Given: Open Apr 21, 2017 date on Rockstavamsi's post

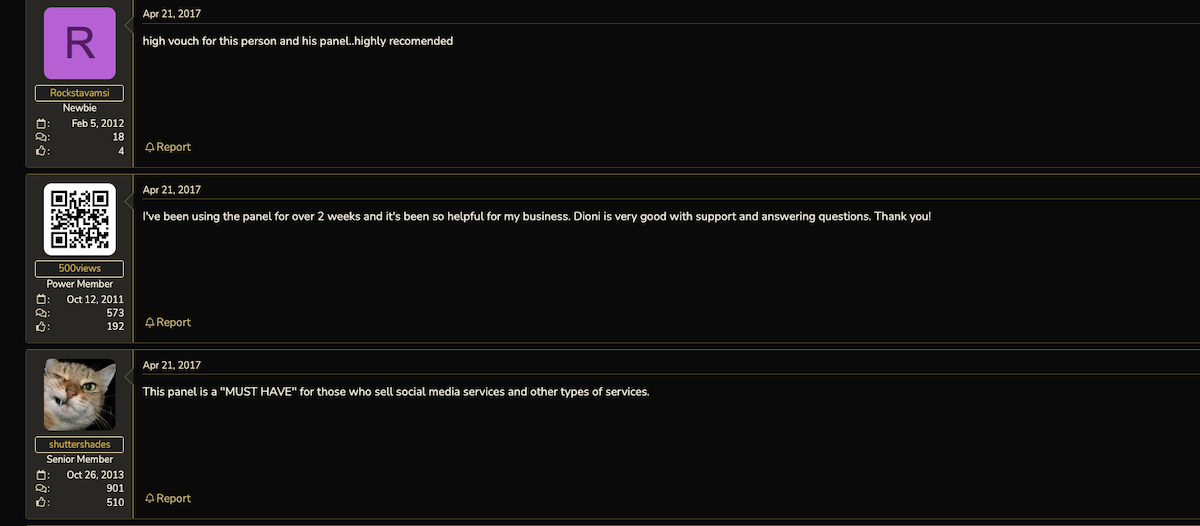Looking at the screenshot, I should click(x=172, y=14).
